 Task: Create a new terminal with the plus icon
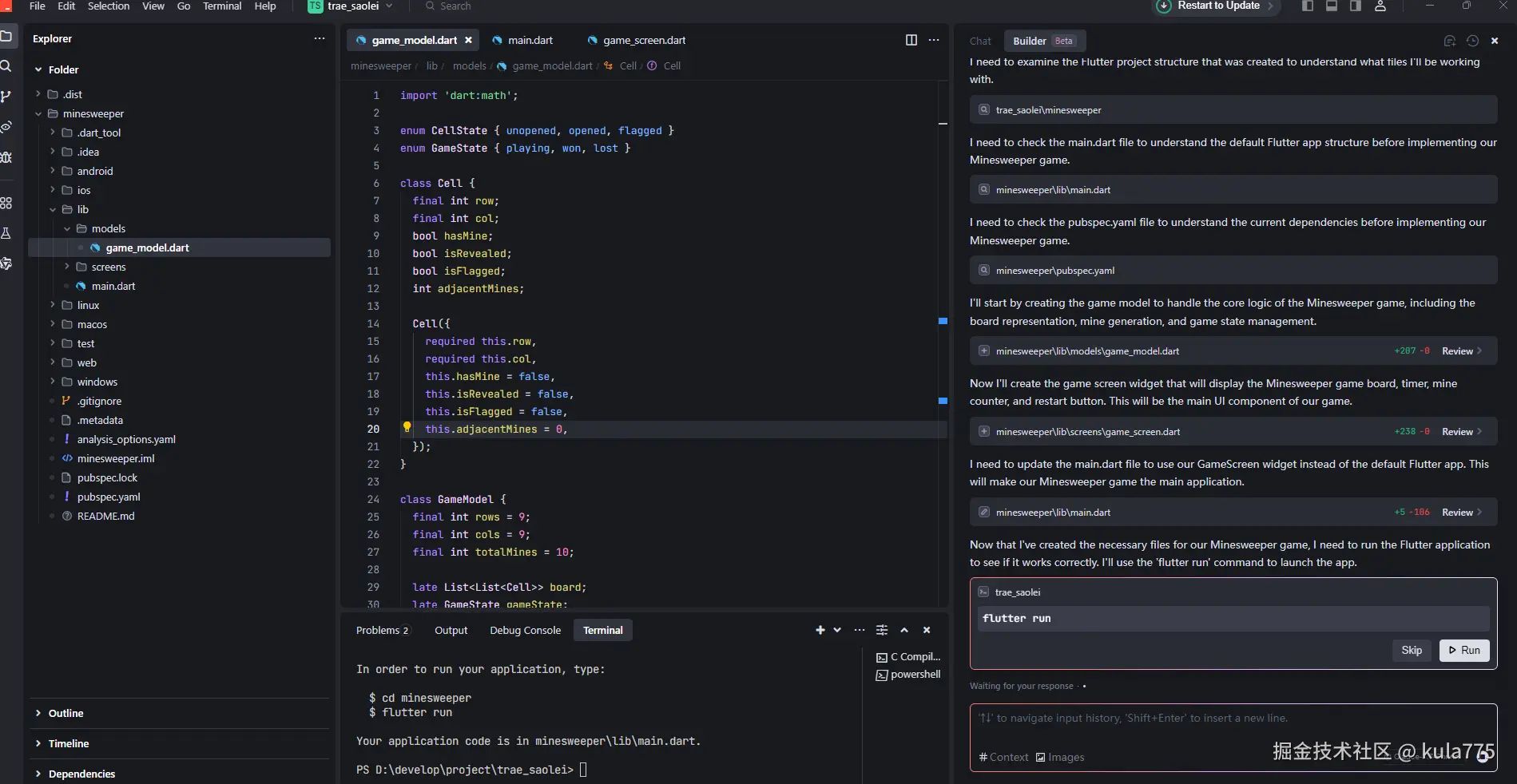pyautogui.click(x=820, y=630)
